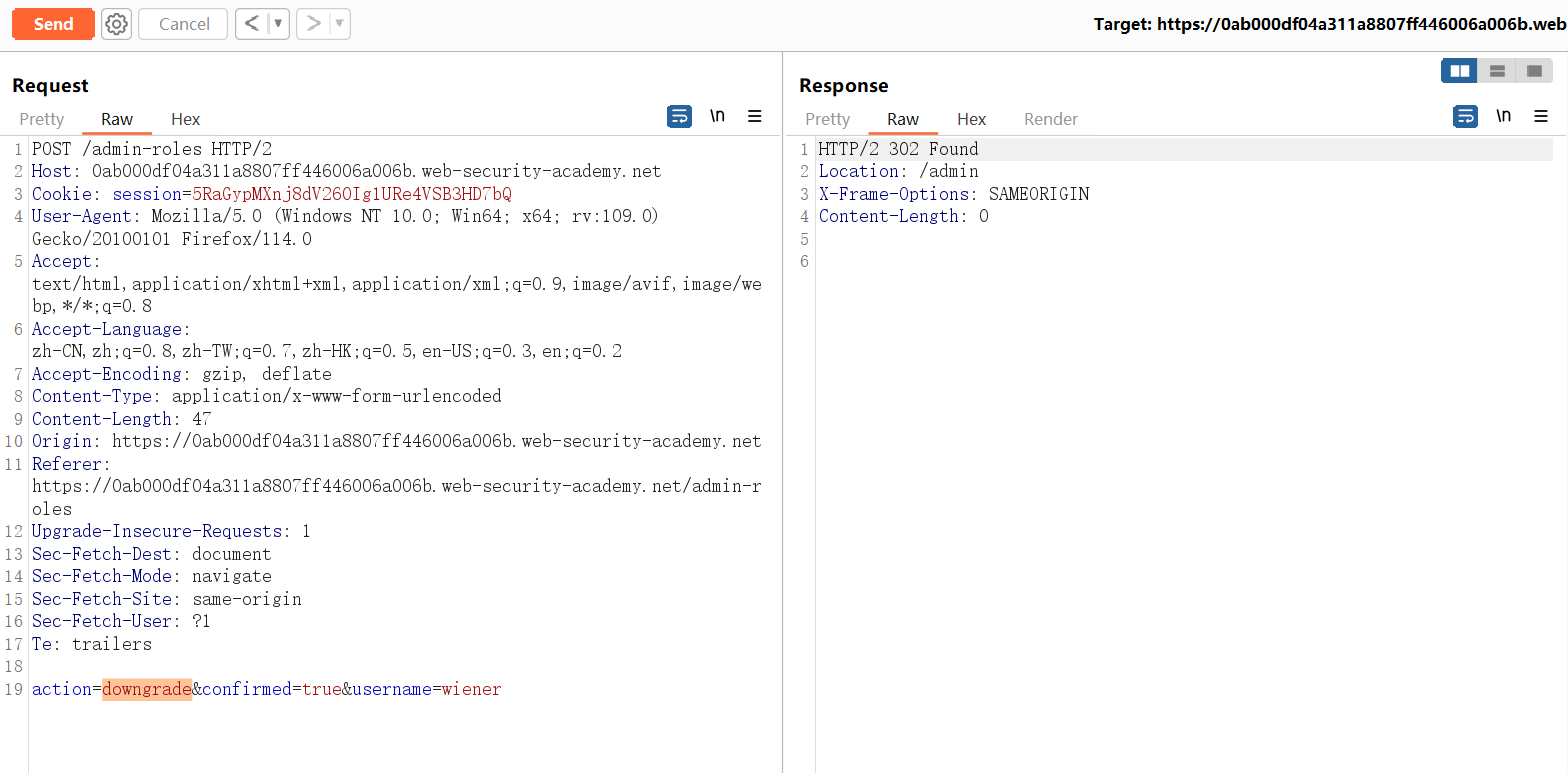This screenshot has width=1568, height=773.
Task: Click the highlighted 'downgrade' value in request body
Action: 147,689
